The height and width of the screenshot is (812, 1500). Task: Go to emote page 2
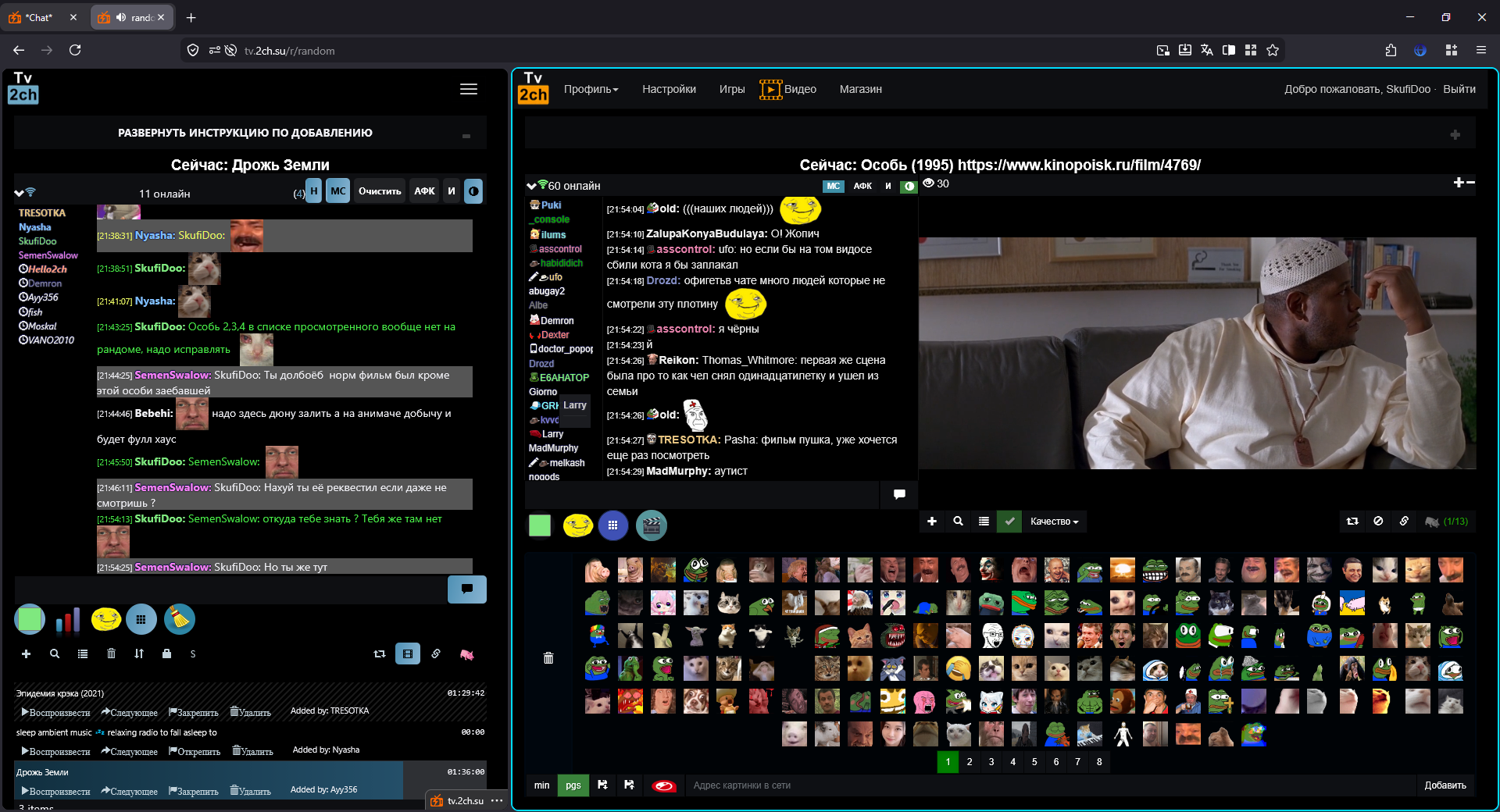(x=970, y=762)
